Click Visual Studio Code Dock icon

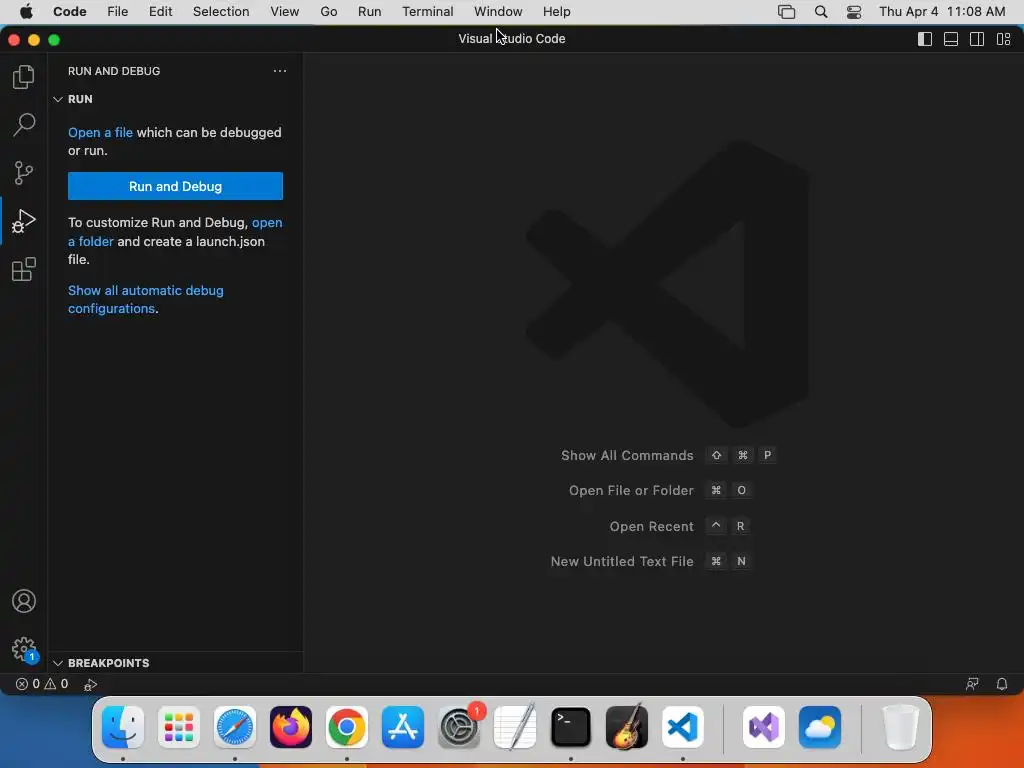tap(682, 727)
